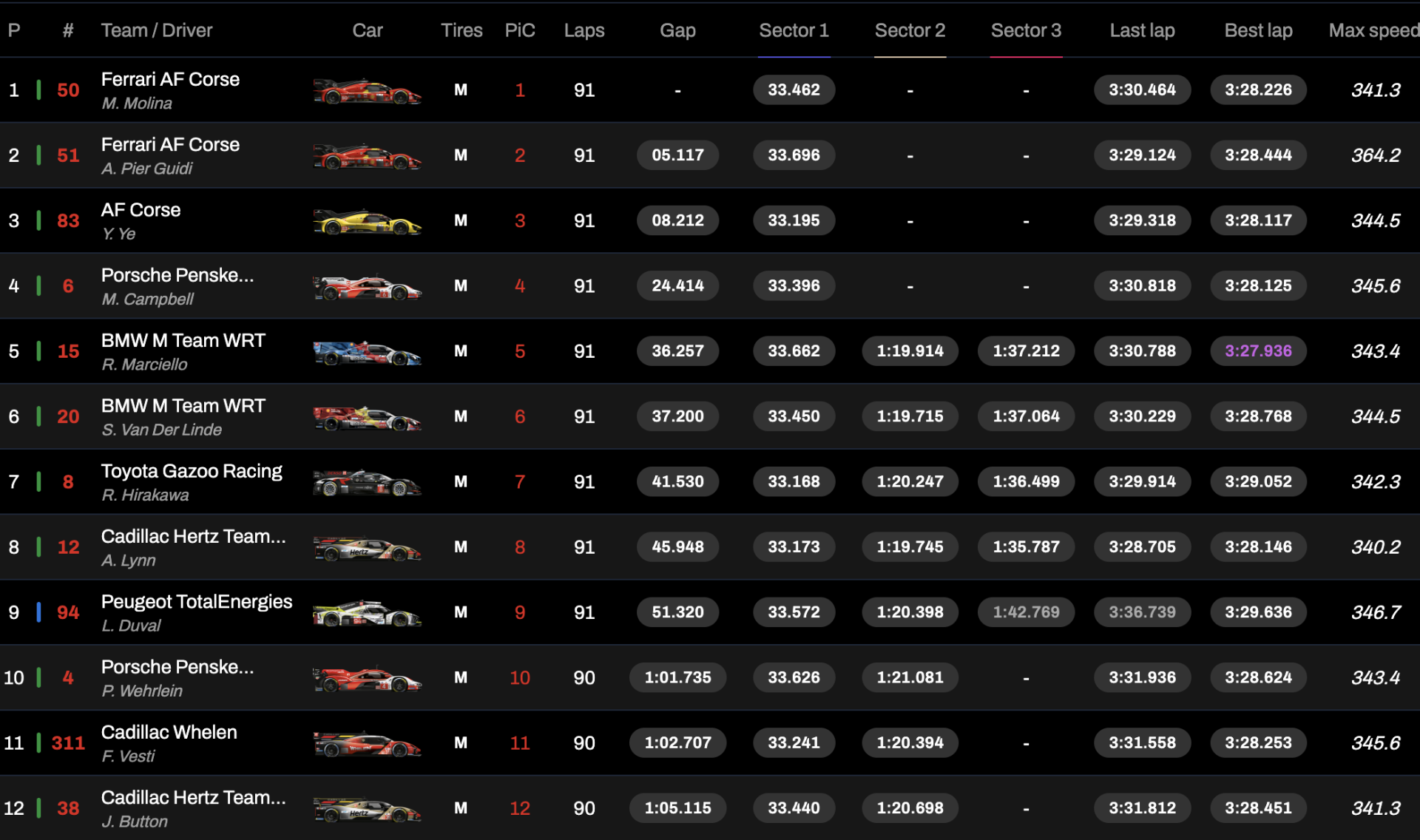Click the Sector 3 column header
The height and width of the screenshot is (840, 1420).
[1026, 31]
